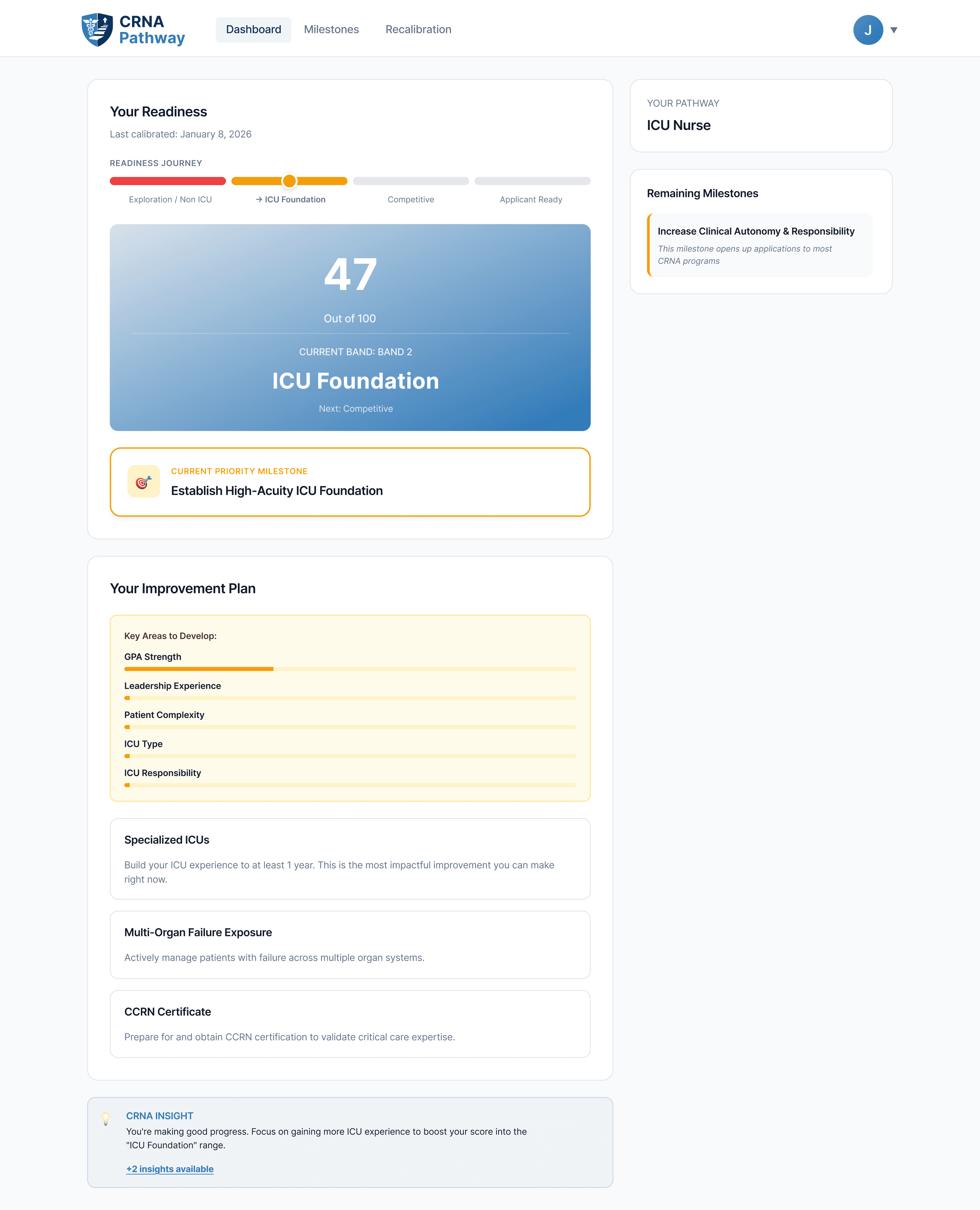Switch to the Milestones tab
Screen dimensions: 980x1210
point(331,29)
